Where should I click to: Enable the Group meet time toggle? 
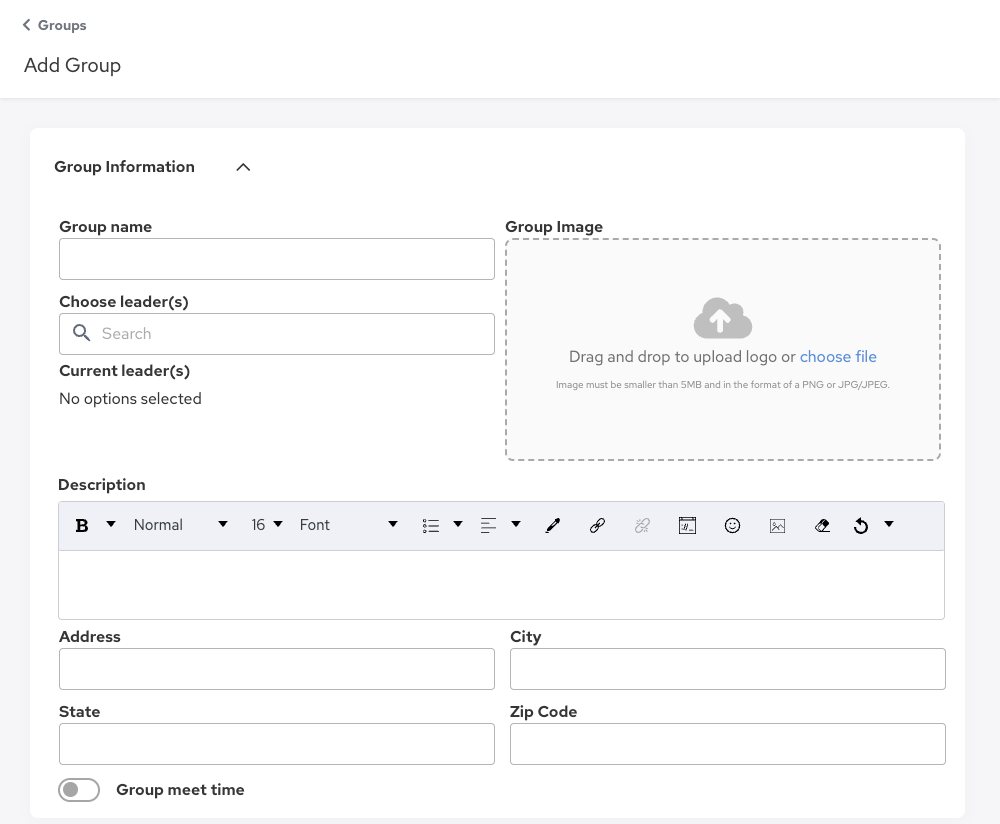pyautogui.click(x=79, y=790)
